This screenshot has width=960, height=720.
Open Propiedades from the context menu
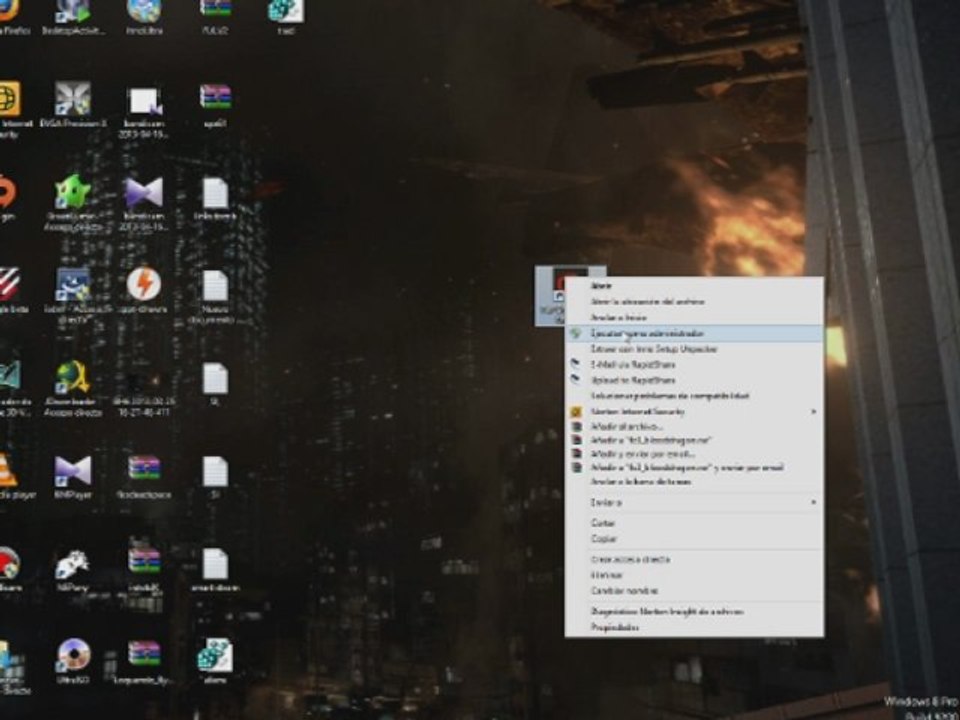tap(694, 628)
